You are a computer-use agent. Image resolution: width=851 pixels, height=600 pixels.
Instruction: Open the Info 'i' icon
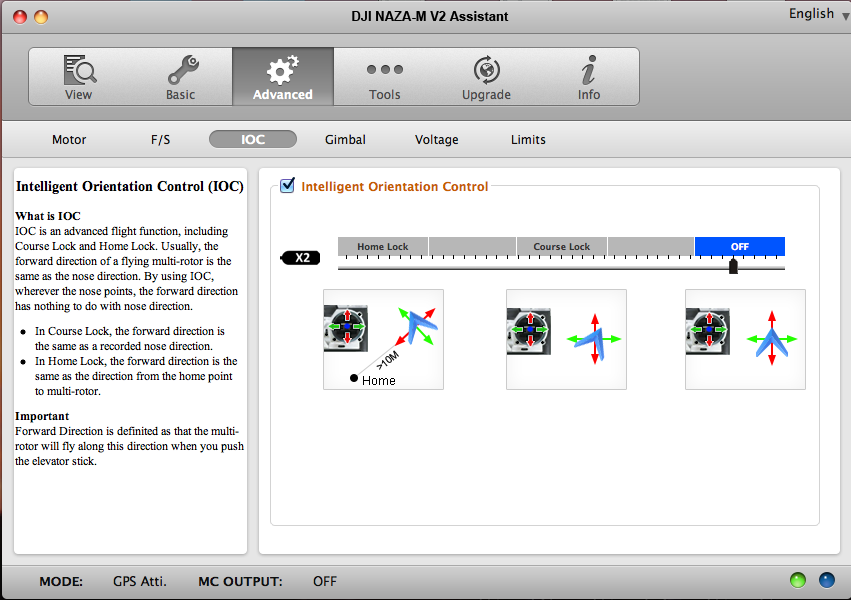coord(589,70)
